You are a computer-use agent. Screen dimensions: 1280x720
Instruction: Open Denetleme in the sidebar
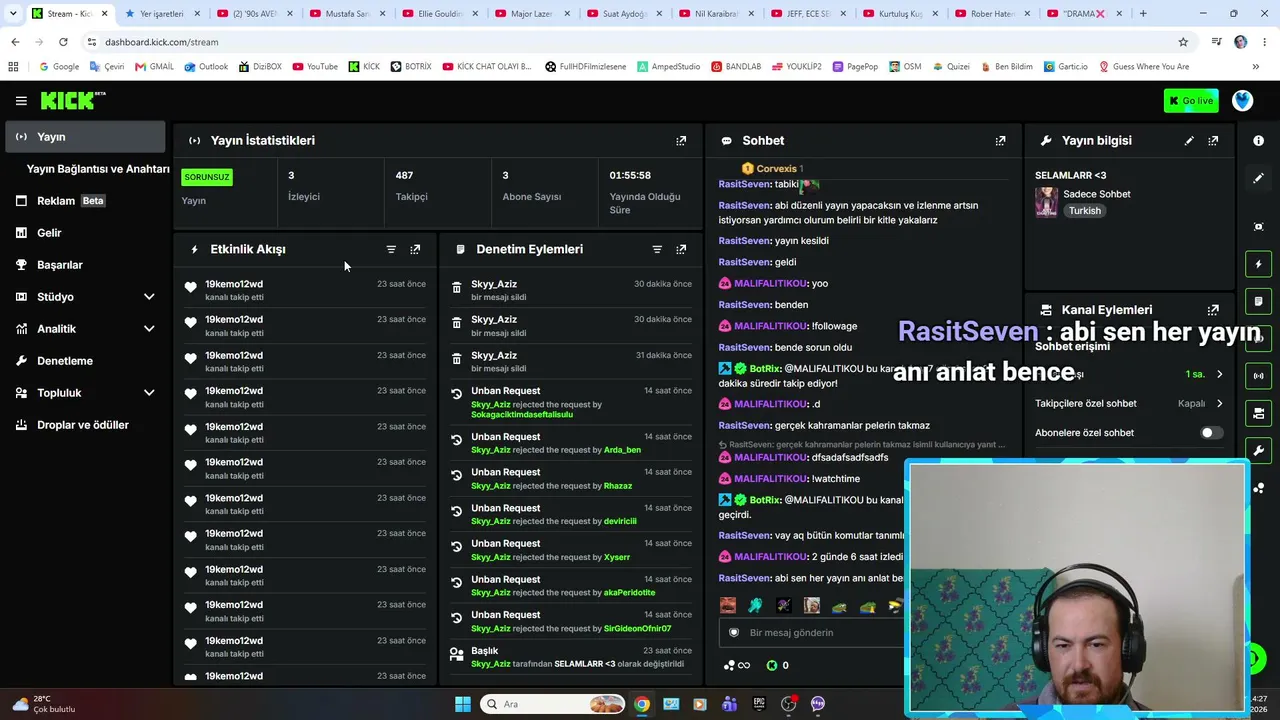(x=85, y=361)
